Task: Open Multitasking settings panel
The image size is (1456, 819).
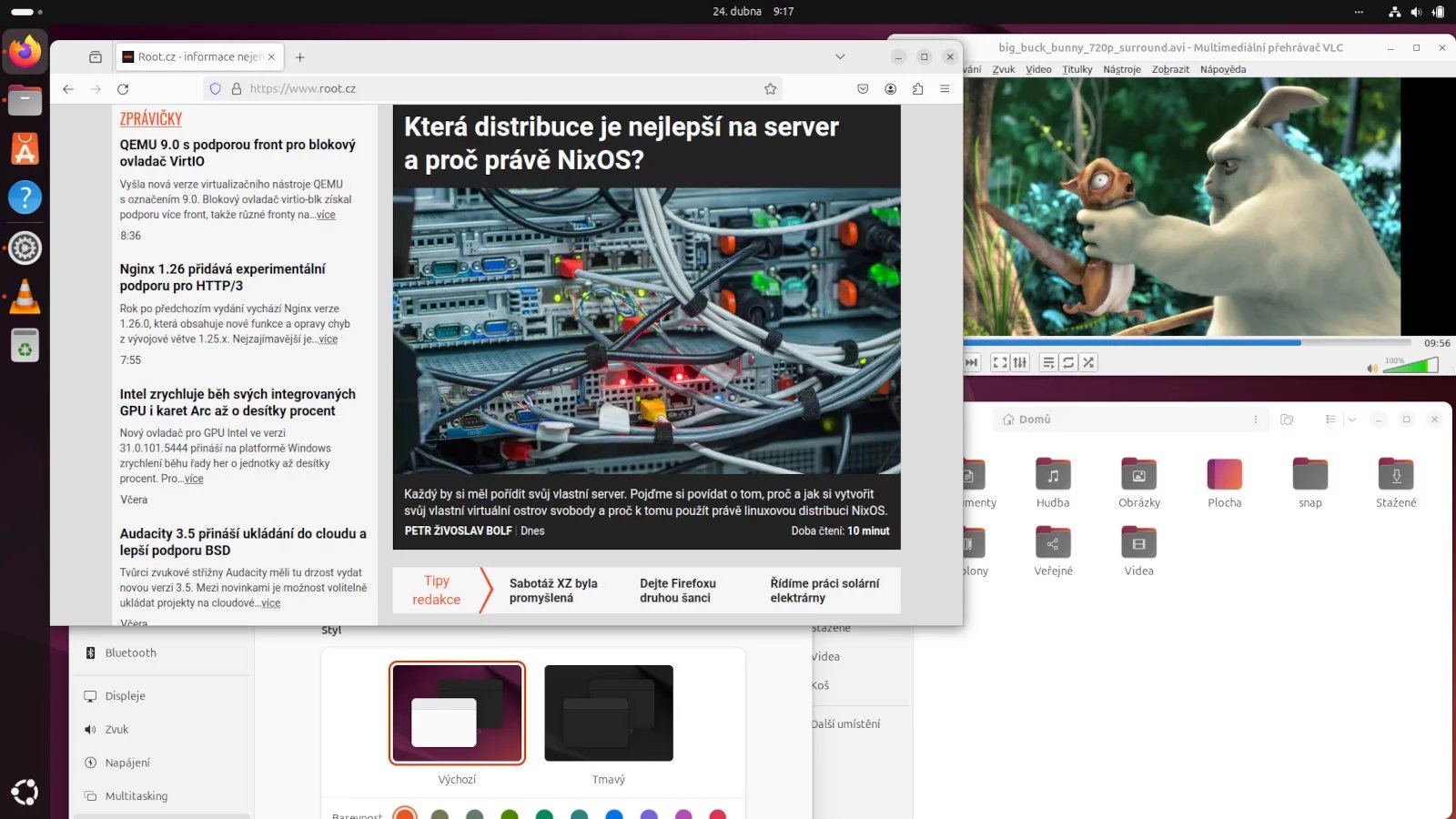Action: tap(162, 795)
